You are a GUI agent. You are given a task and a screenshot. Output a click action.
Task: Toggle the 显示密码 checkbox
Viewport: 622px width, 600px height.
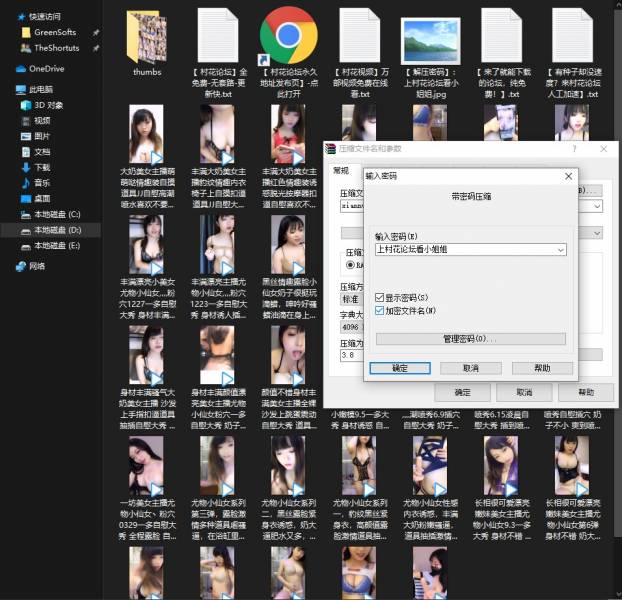tap(380, 297)
